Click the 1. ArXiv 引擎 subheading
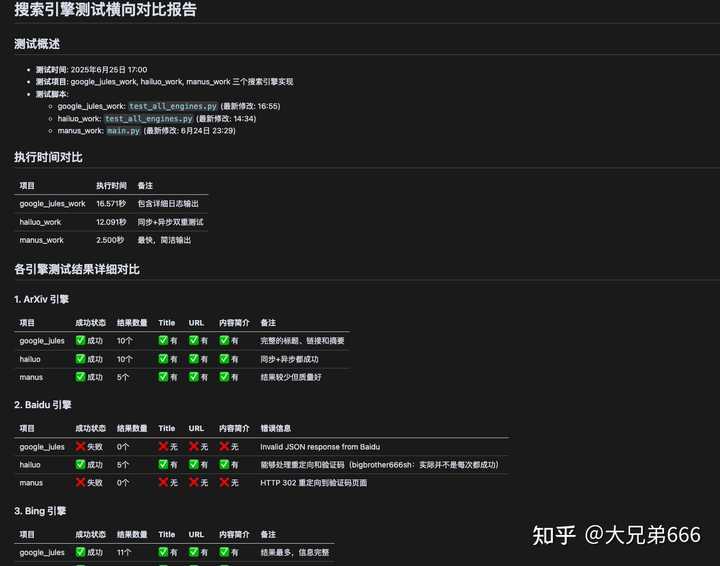The image size is (720, 566). tap(41, 299)
